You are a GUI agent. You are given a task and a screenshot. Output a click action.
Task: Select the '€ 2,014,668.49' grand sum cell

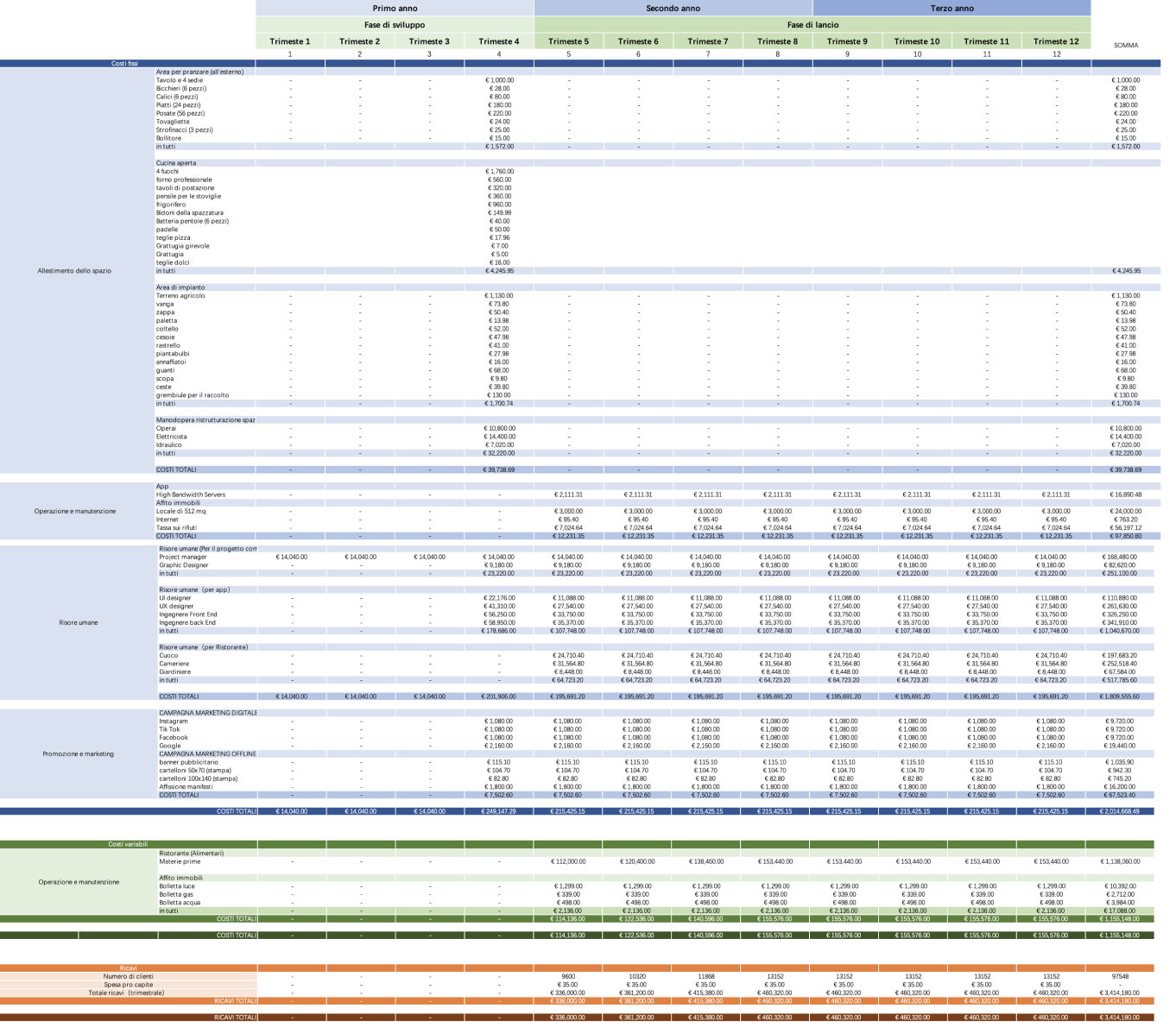click(x=1122, y=811)
